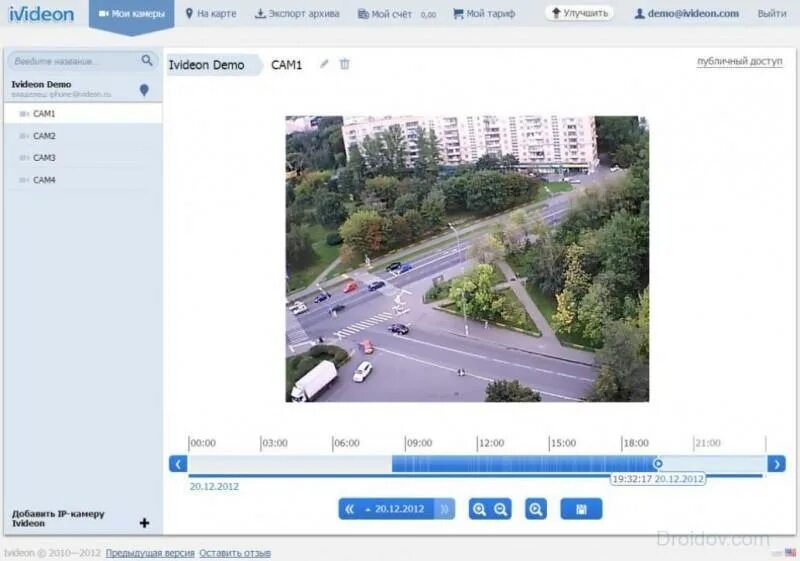Click the Улучшить upgrade button

pyautogui.click(x=580, y=13)
